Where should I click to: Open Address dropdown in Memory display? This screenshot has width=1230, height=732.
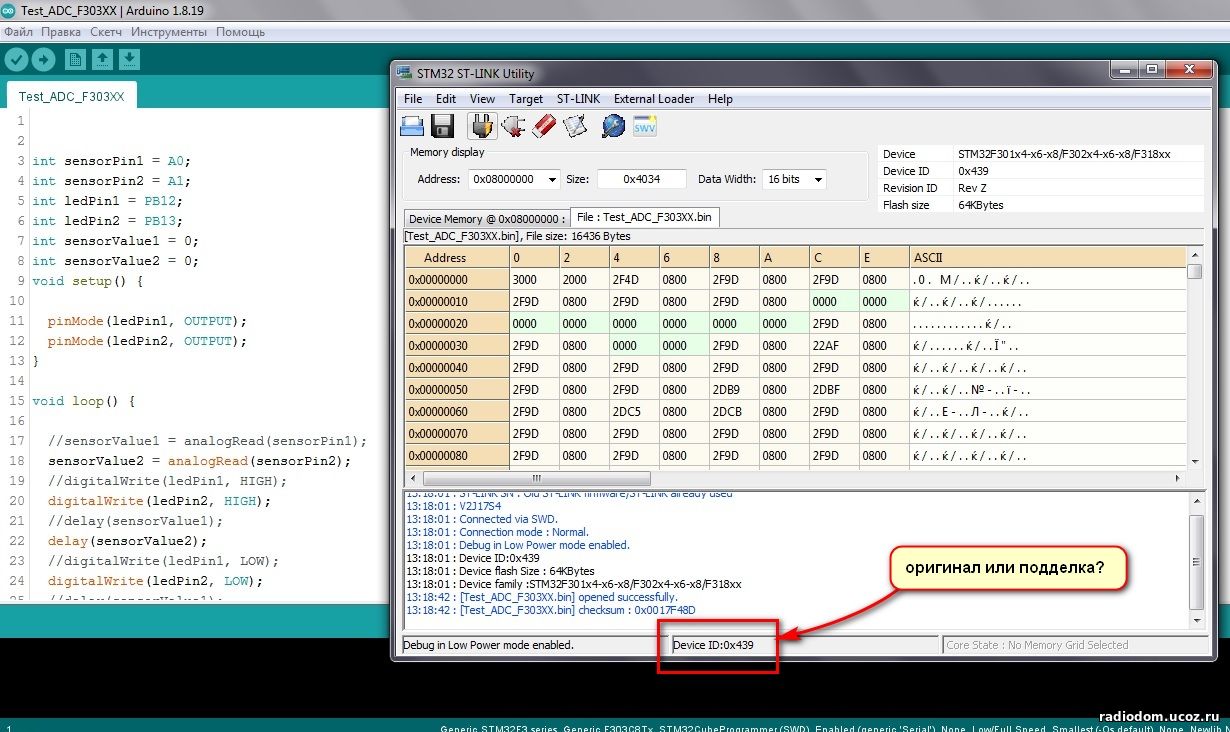[551, 179]
